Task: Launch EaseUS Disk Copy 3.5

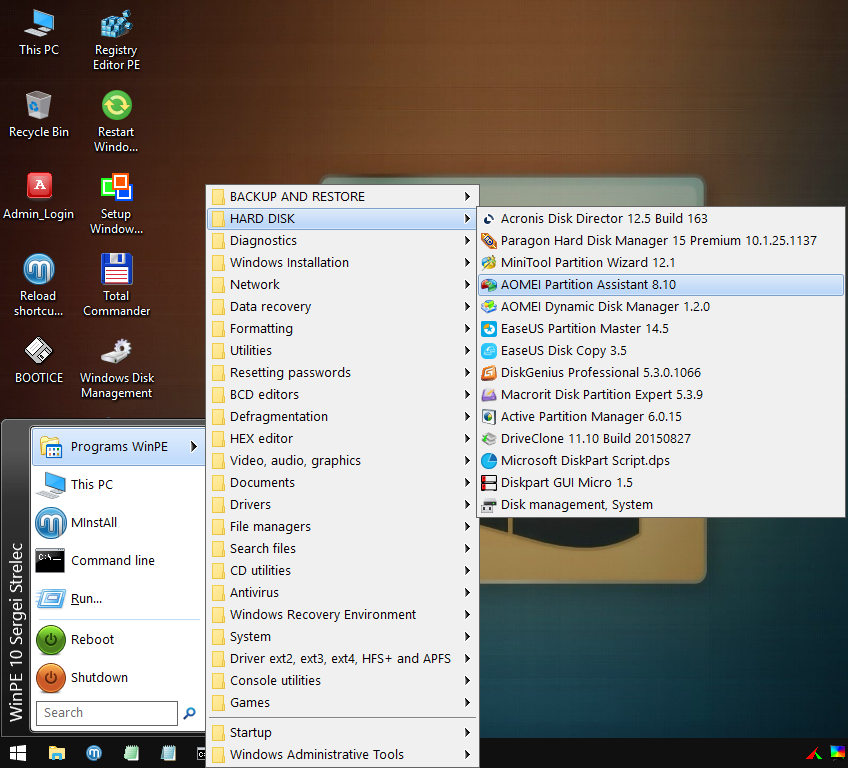Action: [x=660, y=350]
